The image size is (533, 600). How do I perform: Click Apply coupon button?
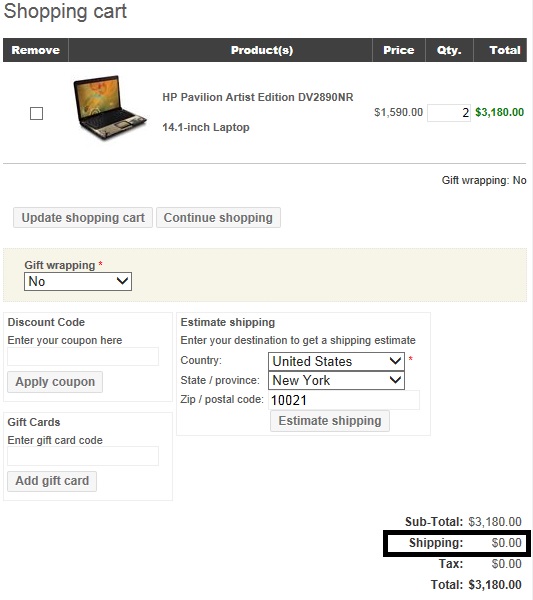(55, 382)
